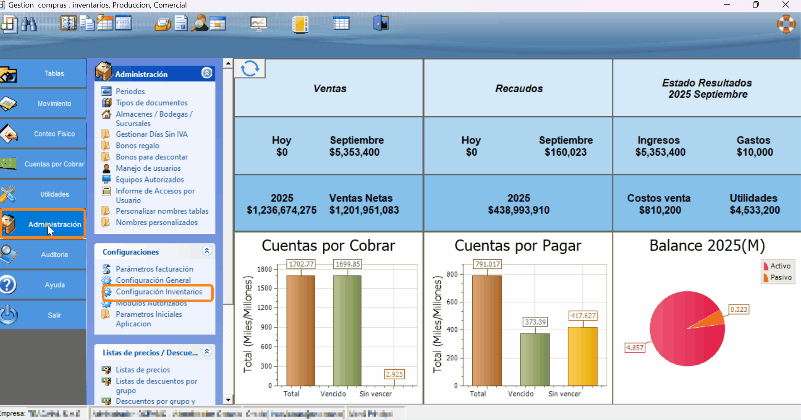The height and width of the screenshot is (420, 801).
Task: Collapse the Administración panel section
Action: (x=207, y=73)
